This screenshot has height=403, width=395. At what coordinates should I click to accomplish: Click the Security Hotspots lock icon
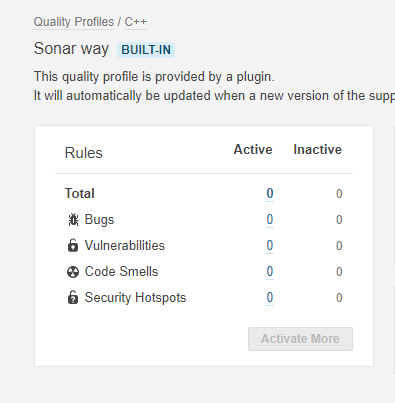coord(73,298)
